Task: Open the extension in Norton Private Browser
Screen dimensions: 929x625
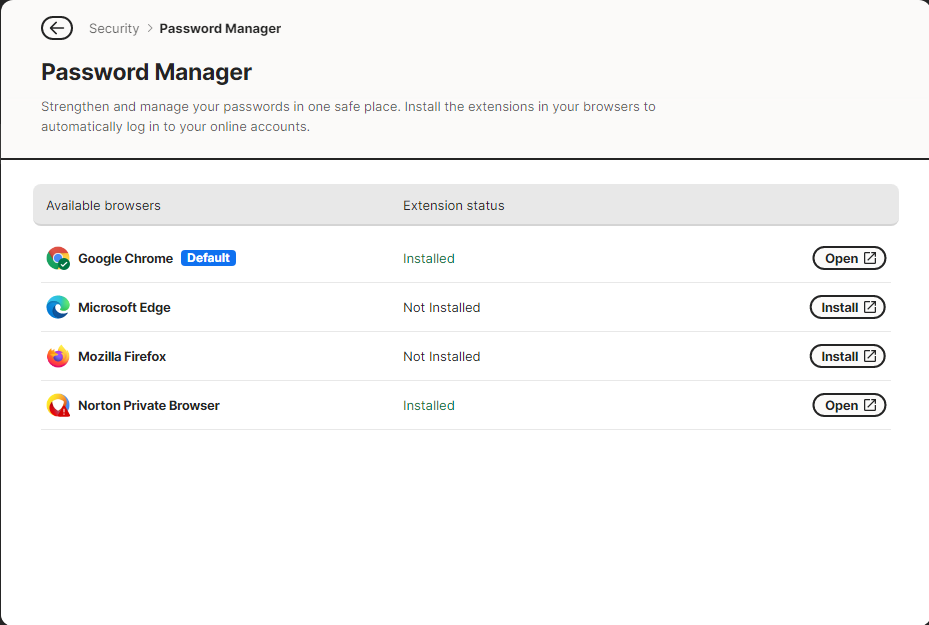Action: (849, 405)
